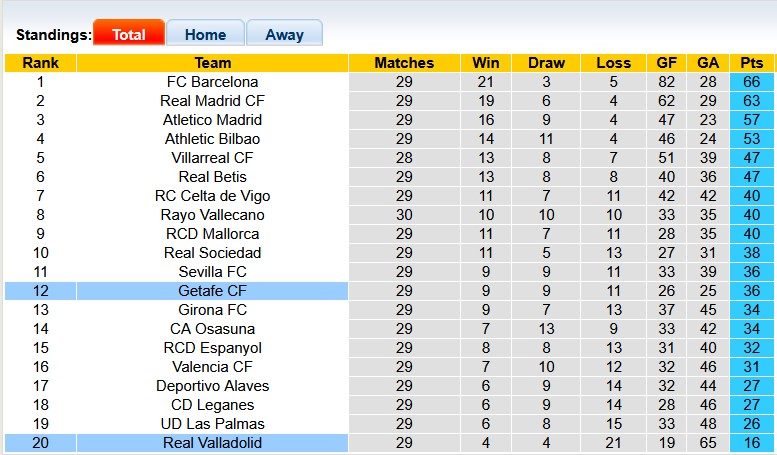Open Villarreal CF team page

[x=212, y=158]
